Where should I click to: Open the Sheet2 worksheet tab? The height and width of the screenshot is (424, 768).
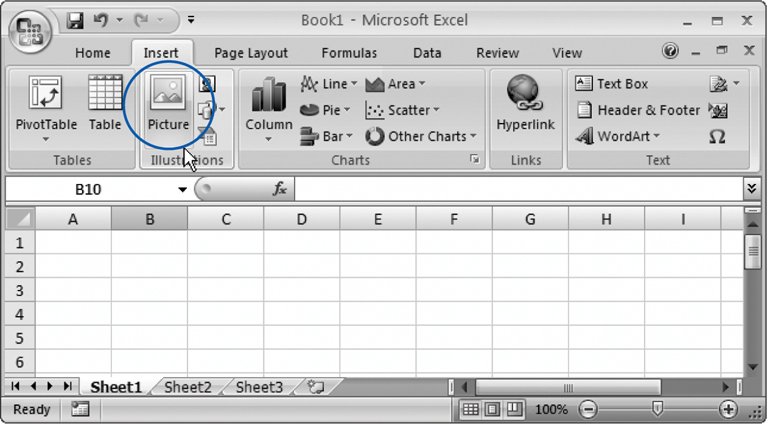point(188,387)
